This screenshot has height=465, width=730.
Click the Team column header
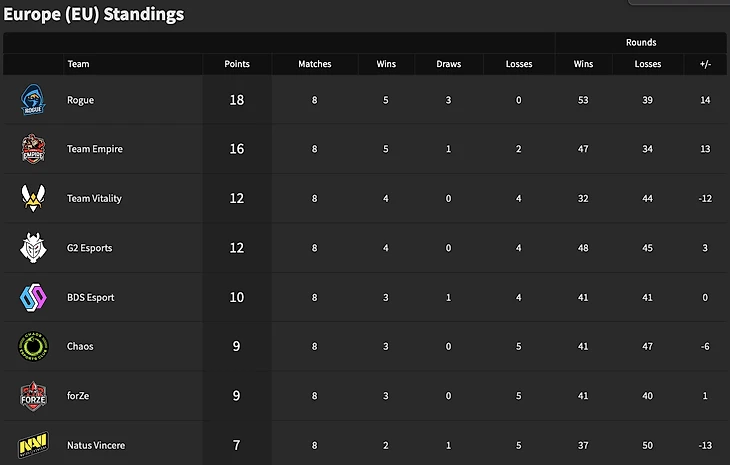coord(78,64)
